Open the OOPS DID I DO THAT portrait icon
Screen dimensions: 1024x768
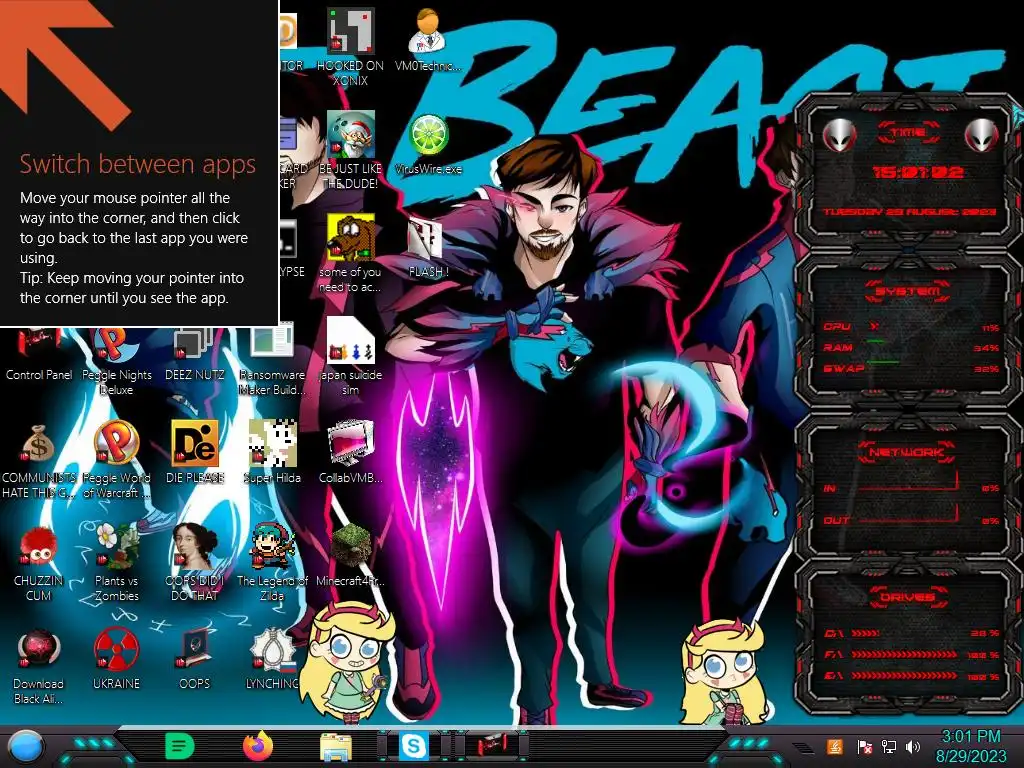[x=194, y=562]
